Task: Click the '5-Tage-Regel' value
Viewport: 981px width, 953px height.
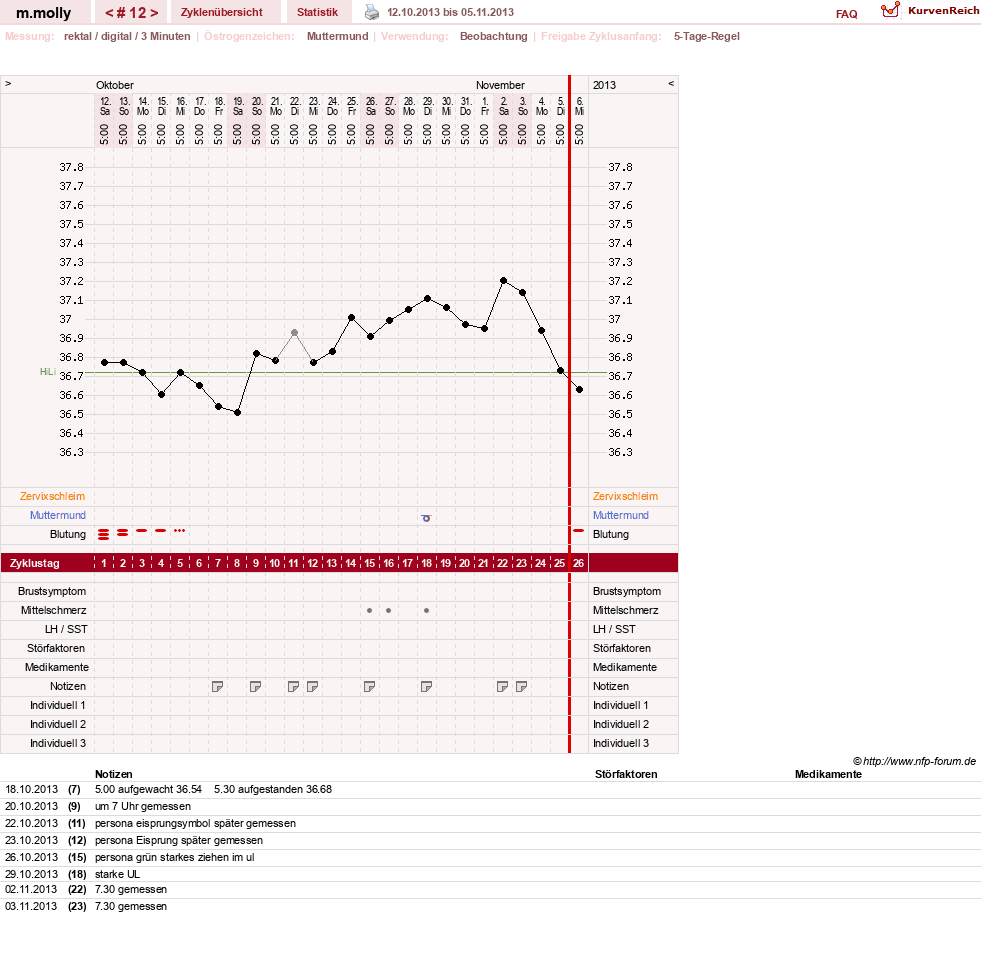Action: (706, 36)
